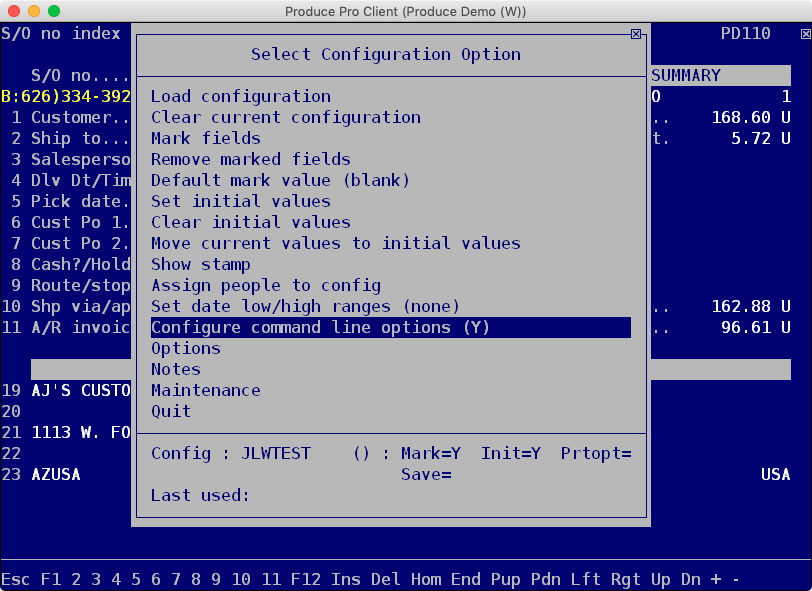This screenshot has height=591, width=812.
Task: Click the Lft key in bottom bar
Action: (586, 579)
